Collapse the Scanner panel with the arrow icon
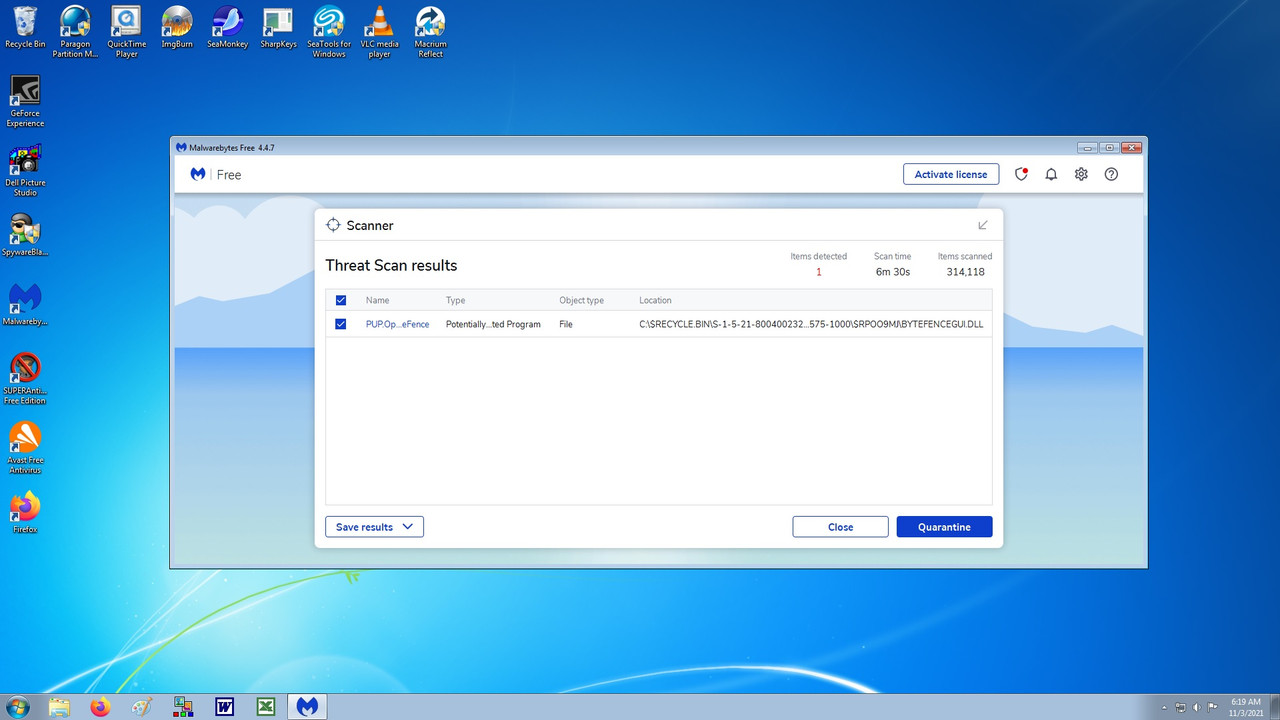Image resolution: width=1280 pixels, height=720 pixels. coord(983,225)
